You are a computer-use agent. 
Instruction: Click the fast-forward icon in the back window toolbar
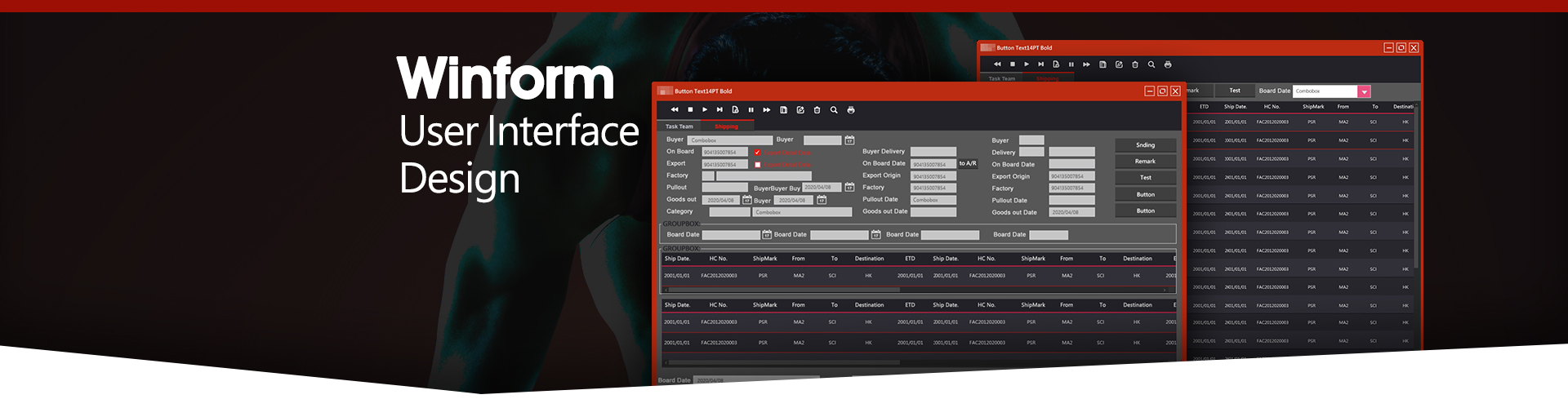(1086, 64)
